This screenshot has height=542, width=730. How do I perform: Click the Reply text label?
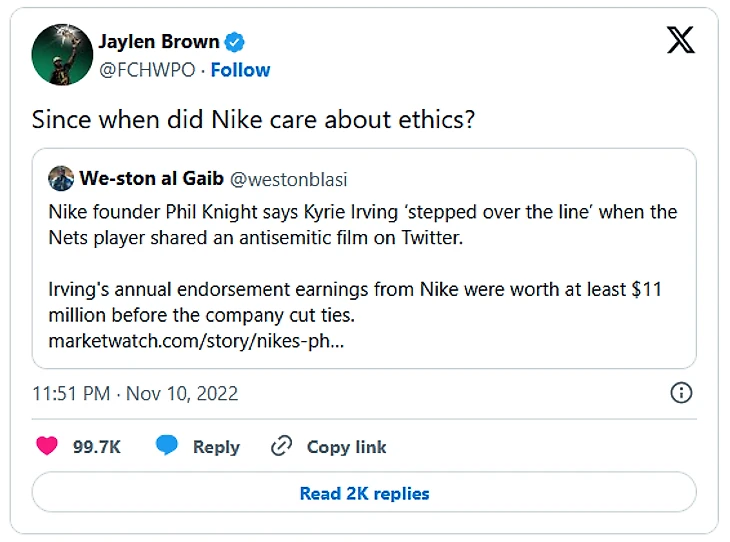216,447
